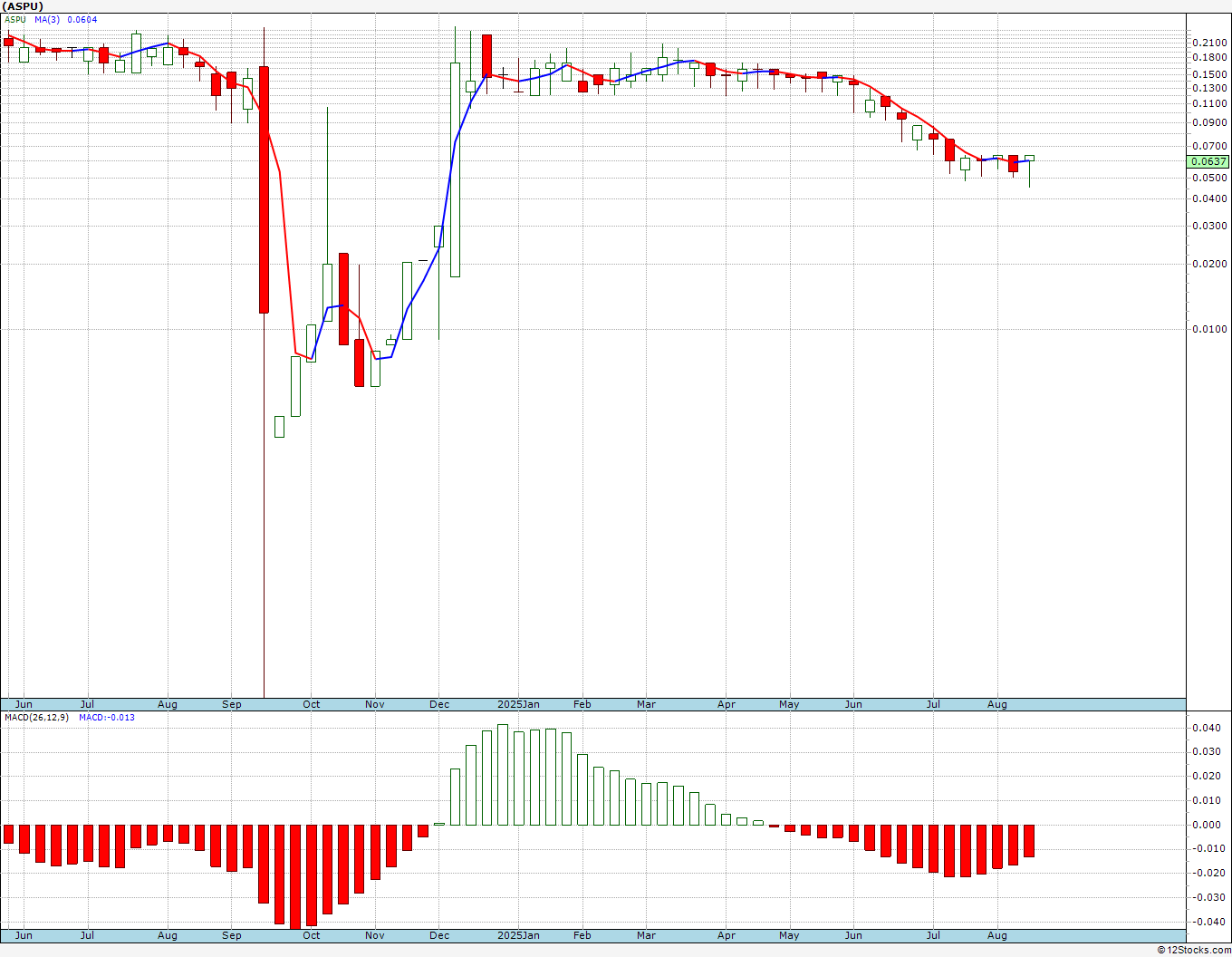Select the ASPU legend label
Viewport: 1232px width, 957px height.
15,19
